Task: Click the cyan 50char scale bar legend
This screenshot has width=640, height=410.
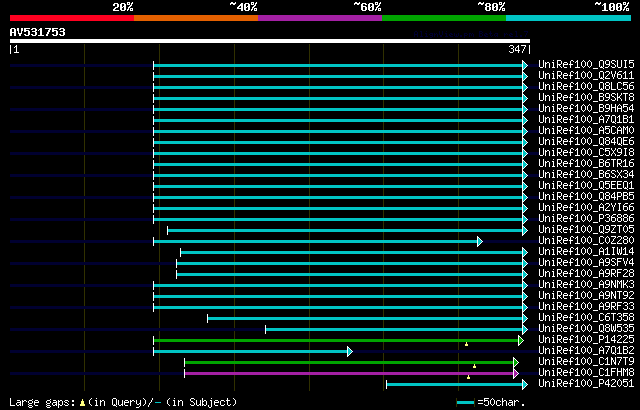Action: [x=466, y=403]
